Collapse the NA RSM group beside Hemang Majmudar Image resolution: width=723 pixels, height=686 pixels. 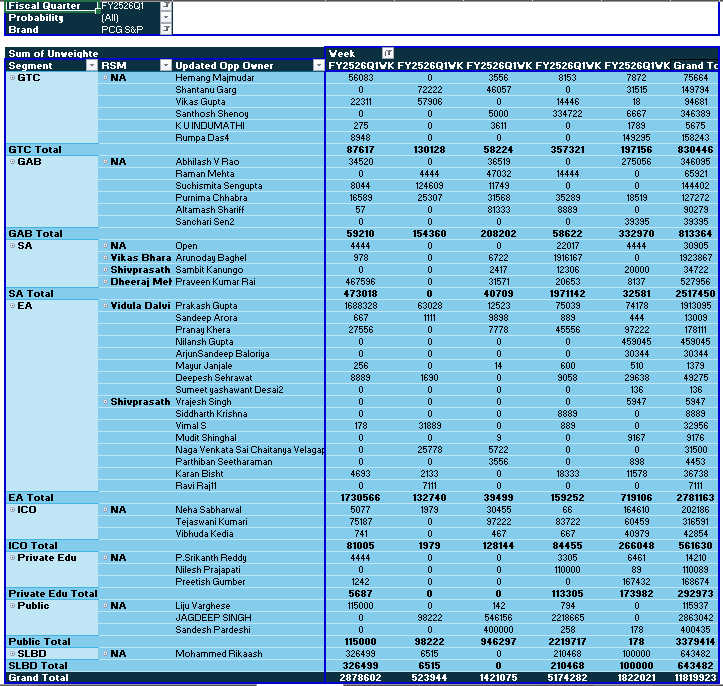click(106, 77)
